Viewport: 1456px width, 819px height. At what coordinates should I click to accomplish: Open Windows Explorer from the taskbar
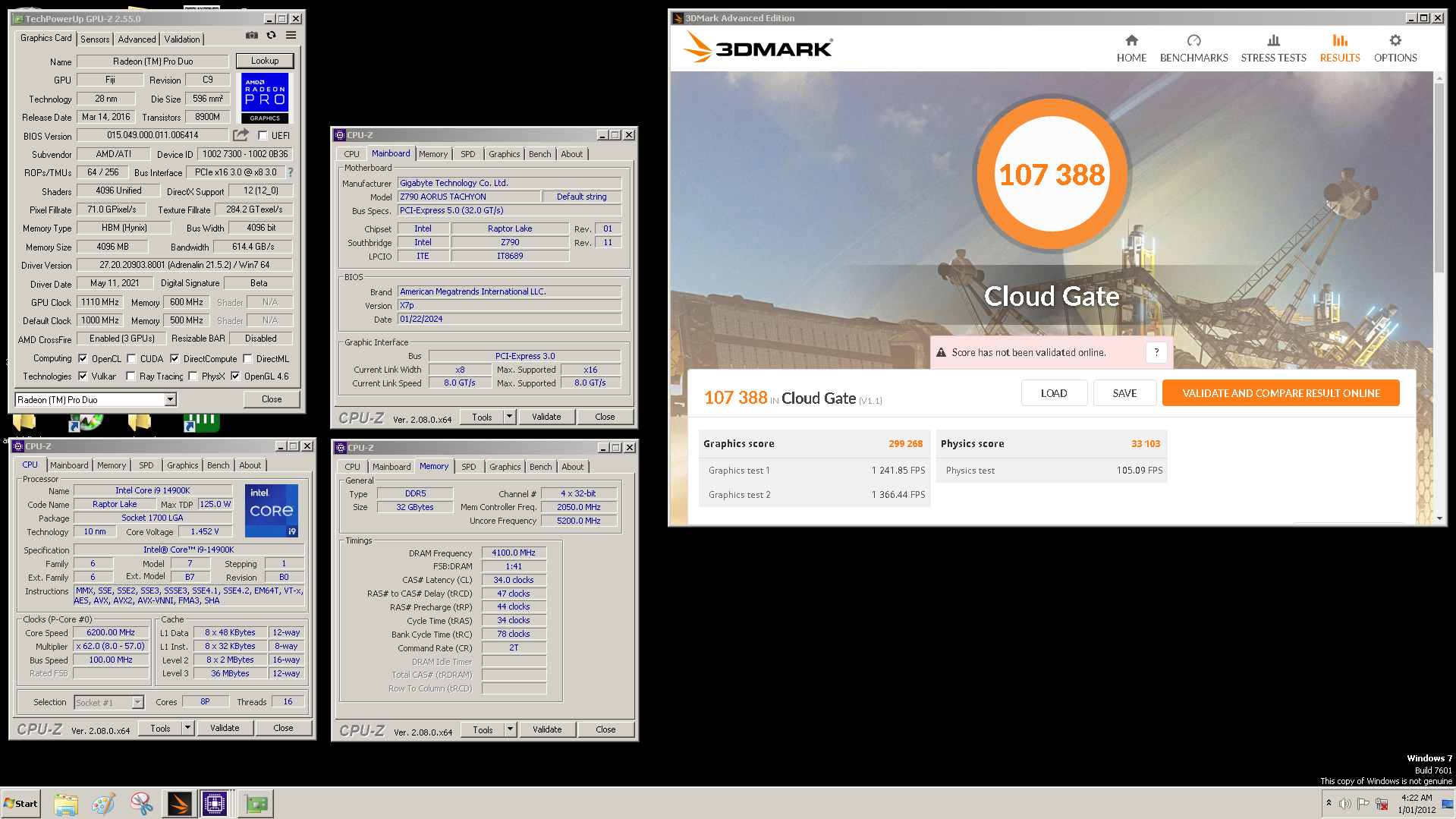point(66,803)
